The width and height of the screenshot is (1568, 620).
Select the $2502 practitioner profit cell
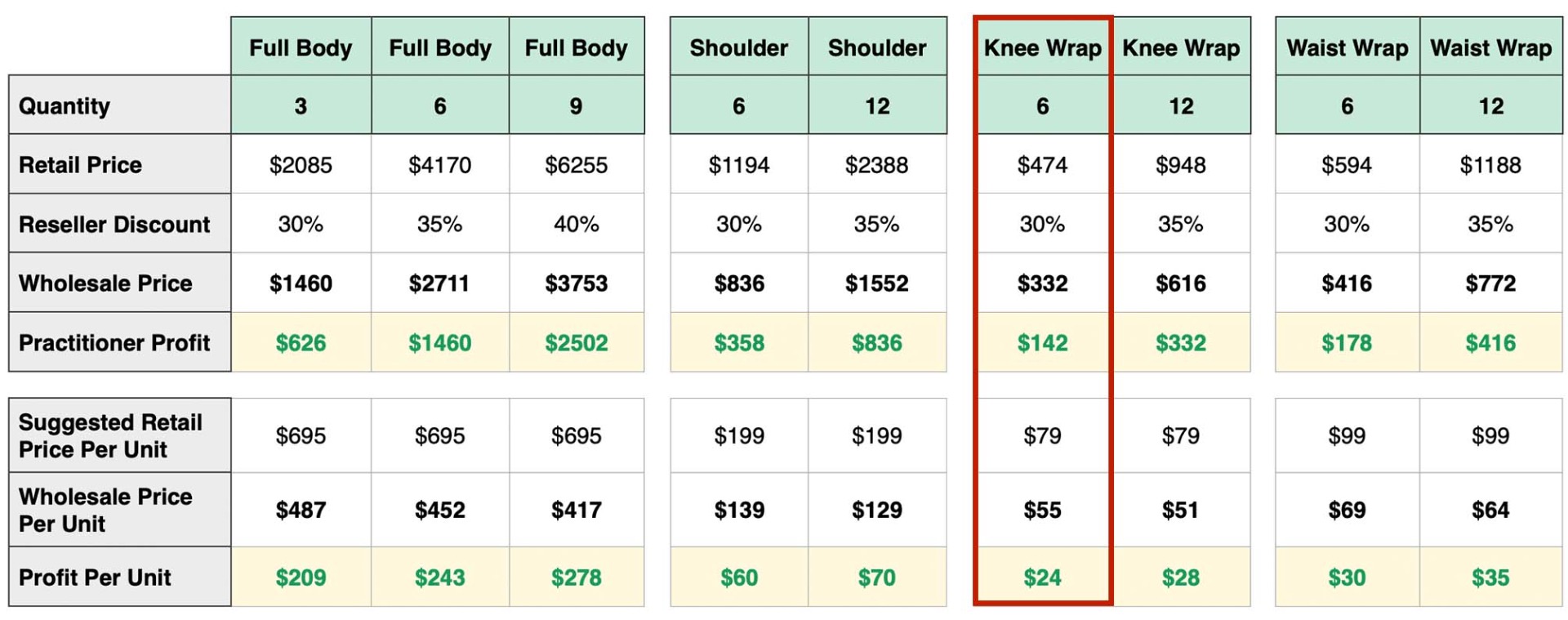576,342
